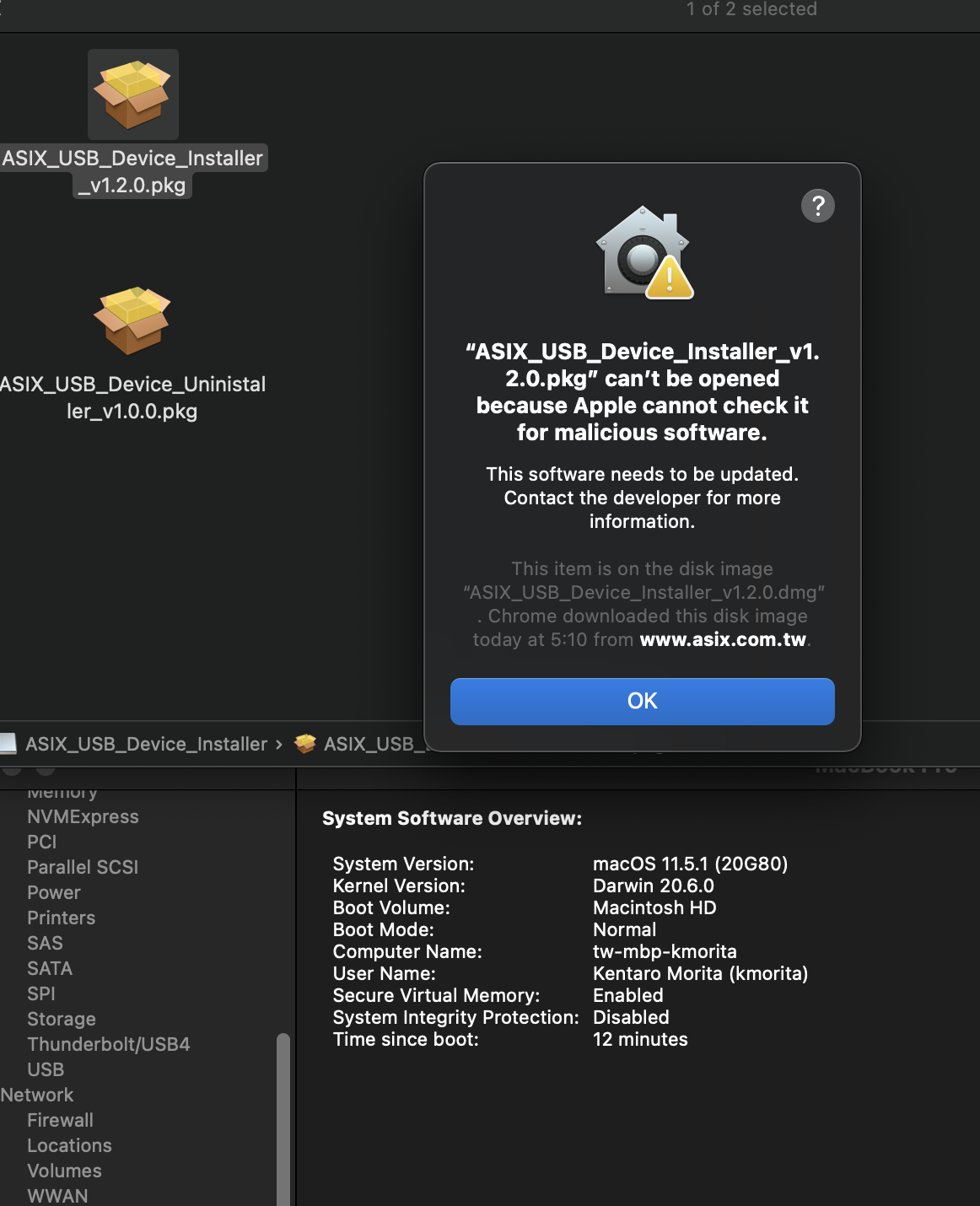
Task: Select Thunderbolt/USB4 in the sidebar
Action: click(x=109, y=1044)
